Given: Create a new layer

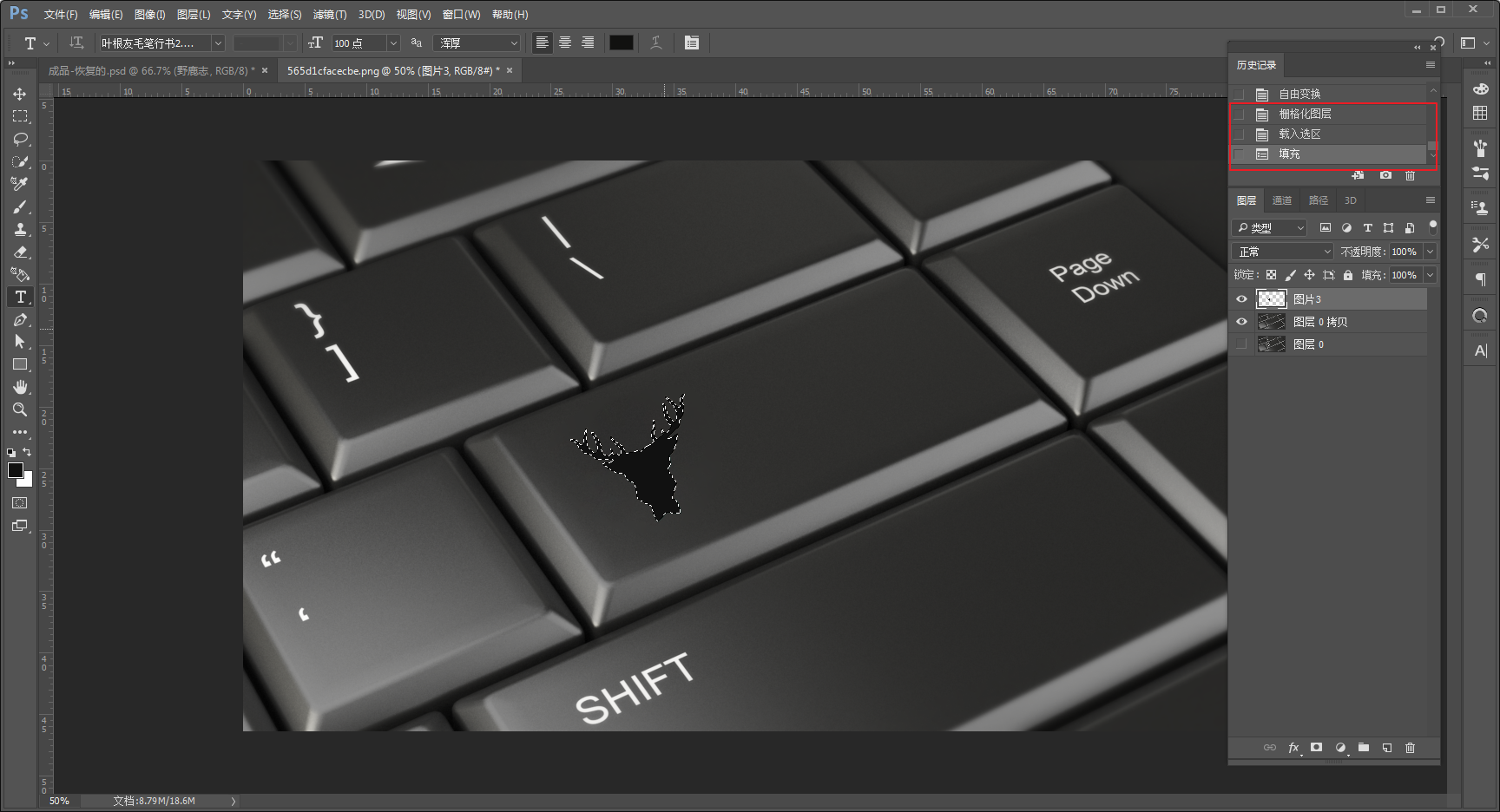Looking at the screenshot, I should click(x=1387, y=748).
